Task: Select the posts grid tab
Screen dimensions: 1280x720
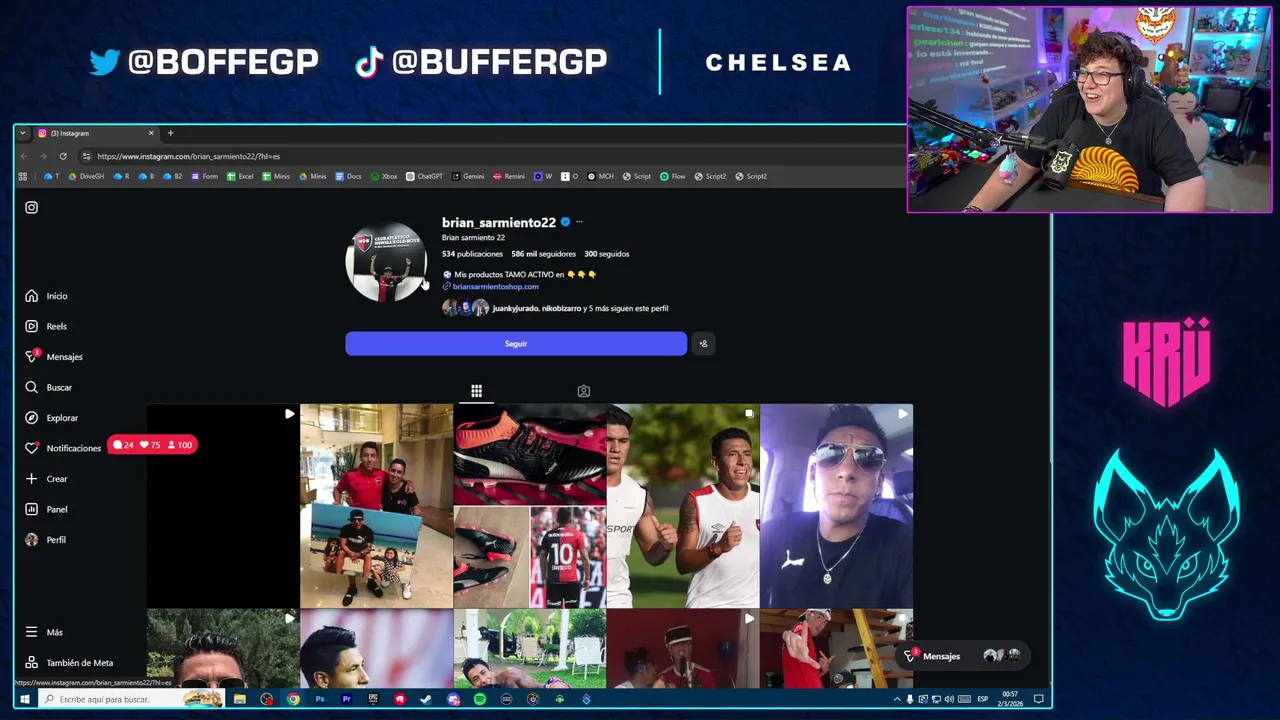Action: (x=476, y=391)
